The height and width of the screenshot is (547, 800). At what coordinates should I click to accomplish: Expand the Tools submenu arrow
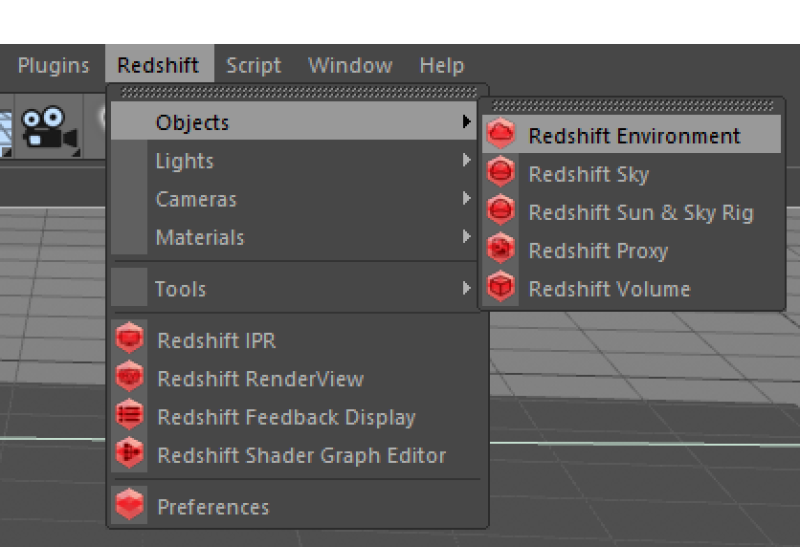[x=466, y=288]
